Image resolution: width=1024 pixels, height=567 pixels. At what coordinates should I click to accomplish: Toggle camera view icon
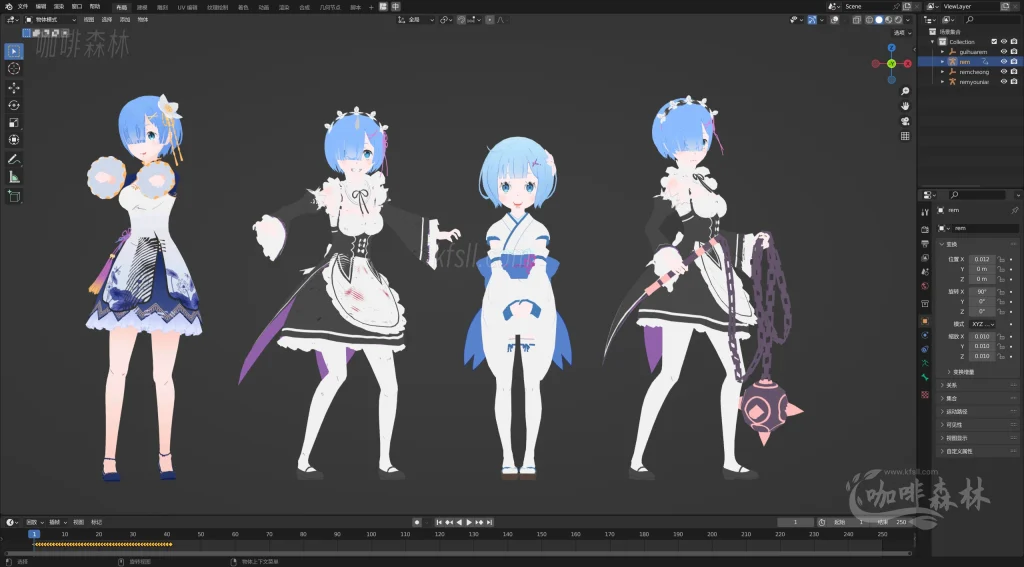coord(905,121)
